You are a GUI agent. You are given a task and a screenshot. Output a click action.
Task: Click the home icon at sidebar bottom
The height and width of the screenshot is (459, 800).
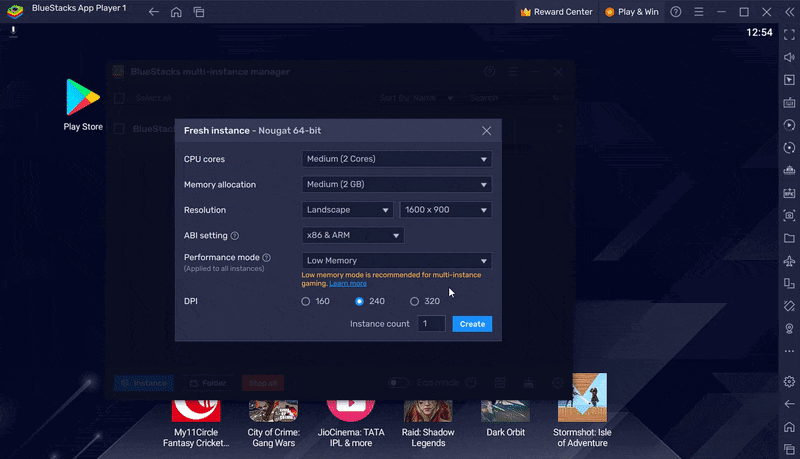pyautogui.click(x=789, y=427)
